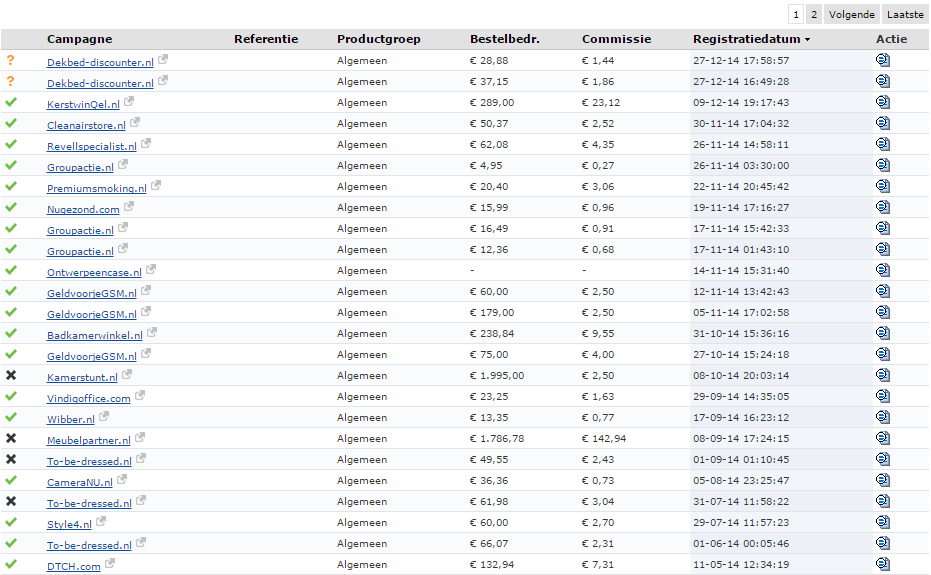This screenshot has width=931, height=575.
Task: Open the Revellspecialist.nl campaign link
Action: pos(91,146)
